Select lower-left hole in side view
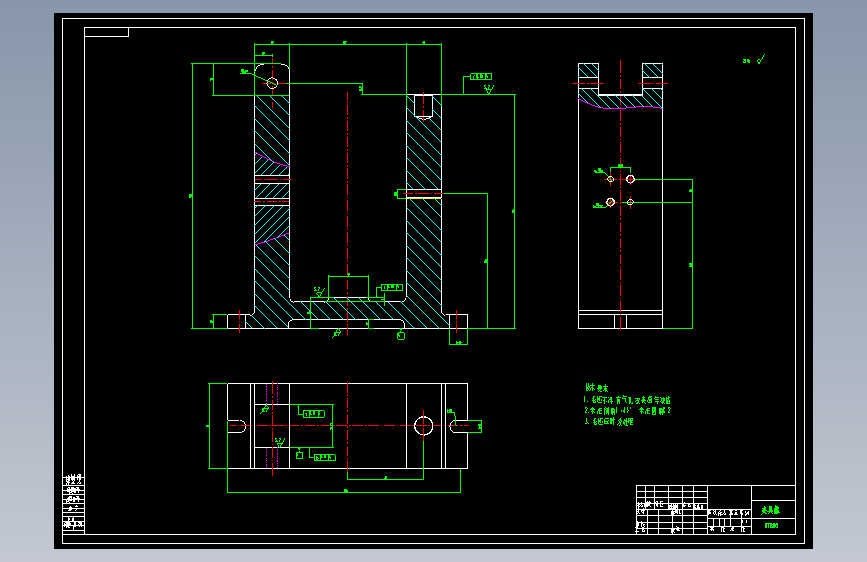This screenshot has width=867, height=562. [x=610, y=202]
